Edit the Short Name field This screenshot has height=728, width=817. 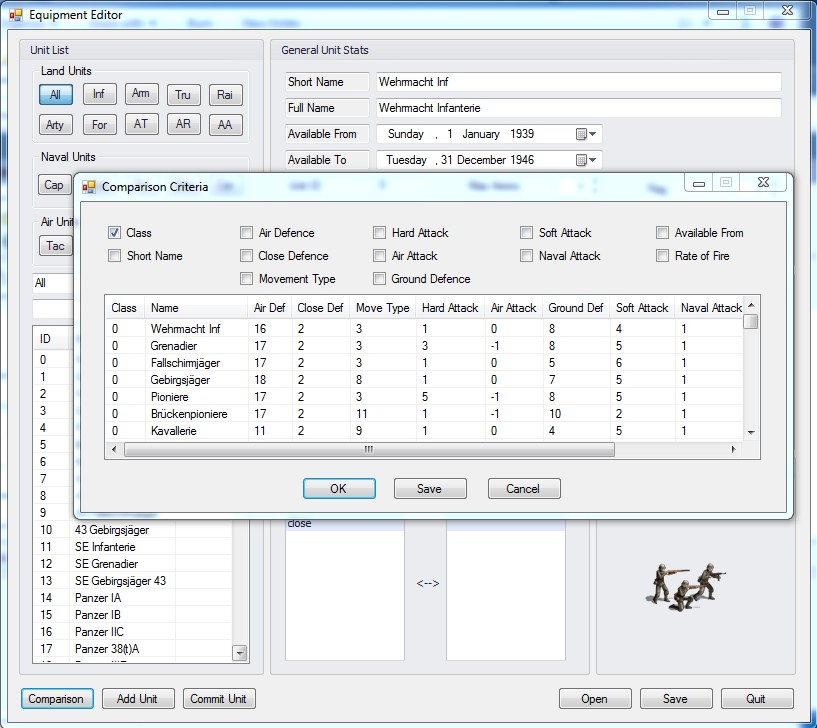click(578, 82)
